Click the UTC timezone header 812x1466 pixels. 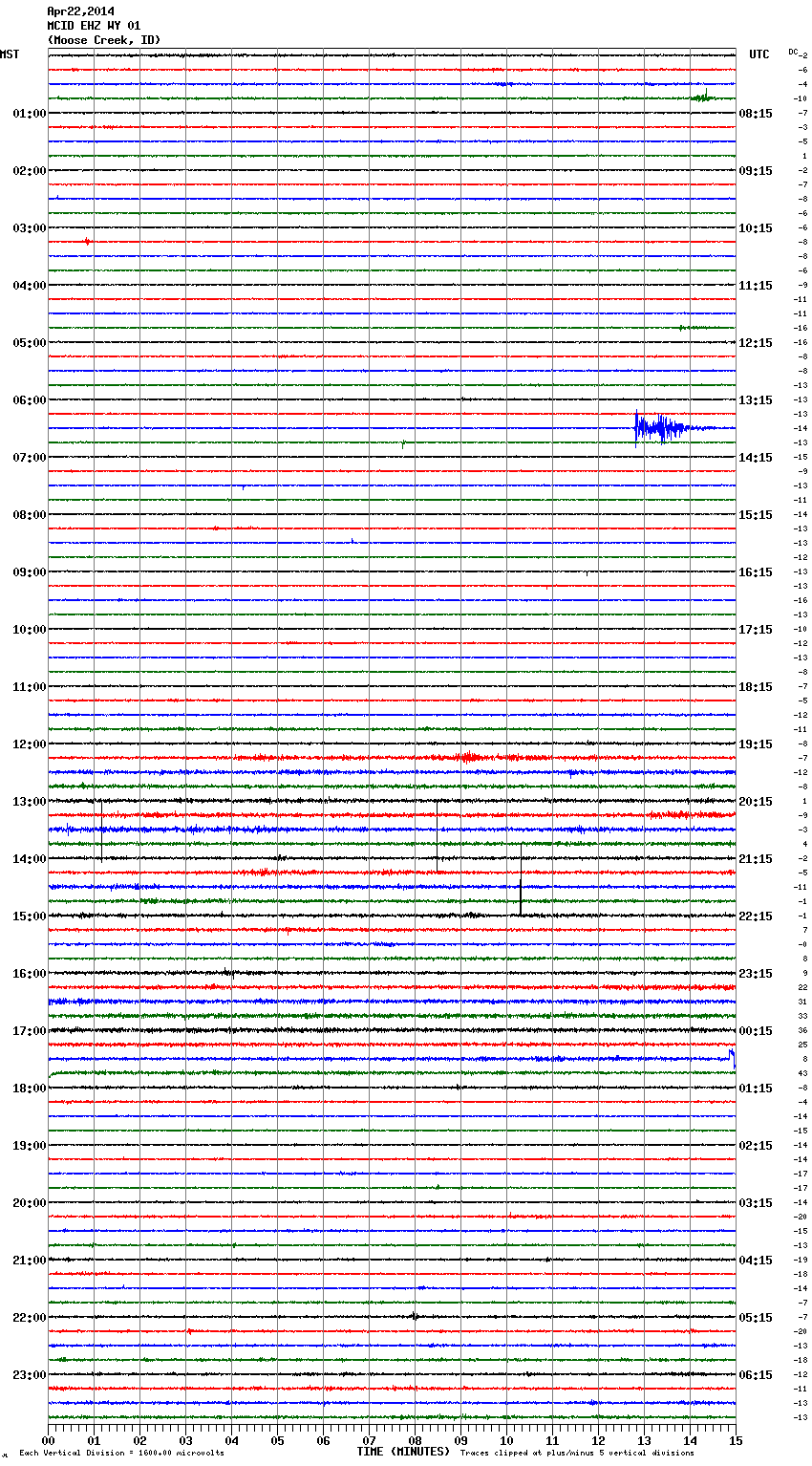[759, 54]
